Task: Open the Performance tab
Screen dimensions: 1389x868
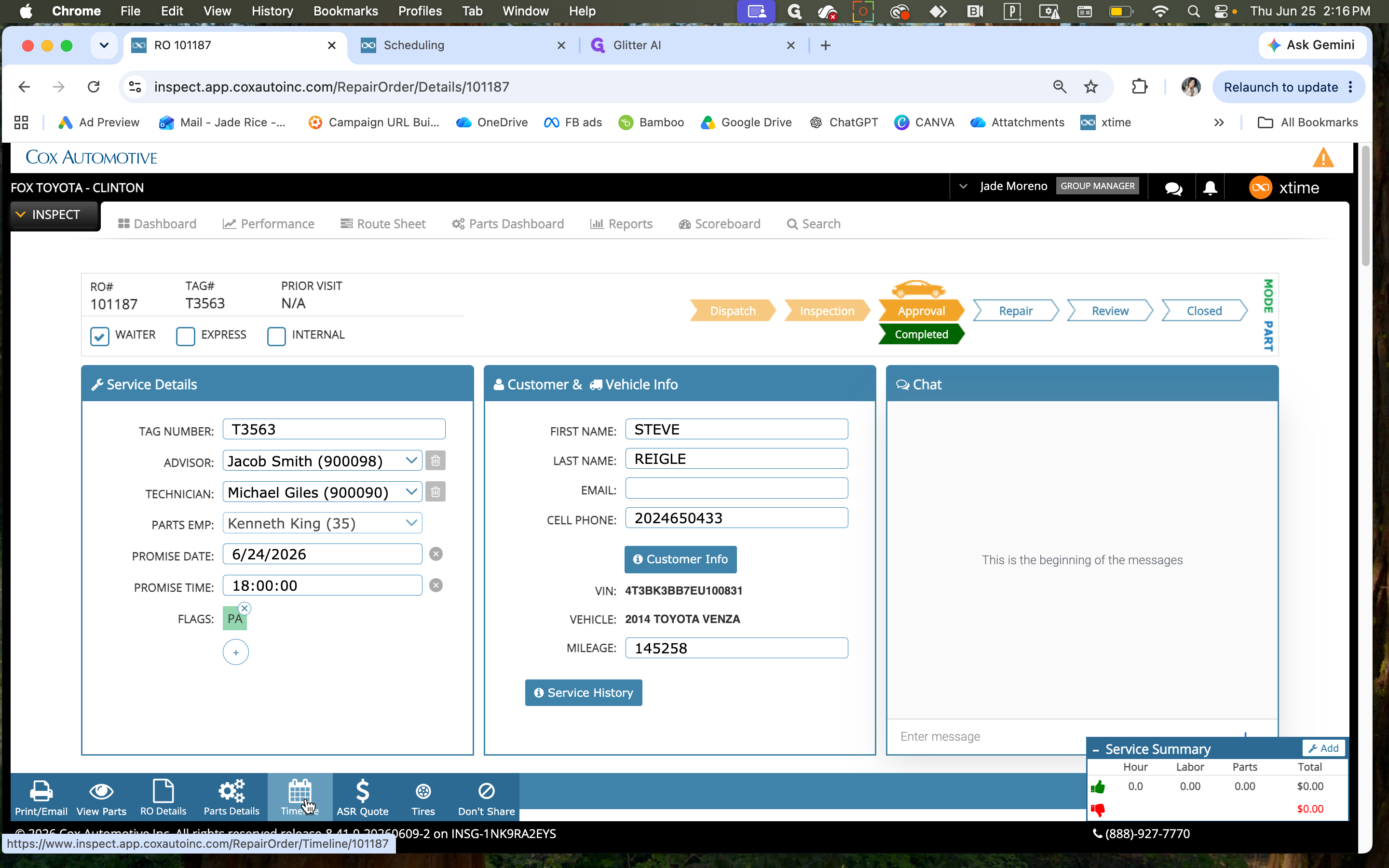Action: pos(269,224)
